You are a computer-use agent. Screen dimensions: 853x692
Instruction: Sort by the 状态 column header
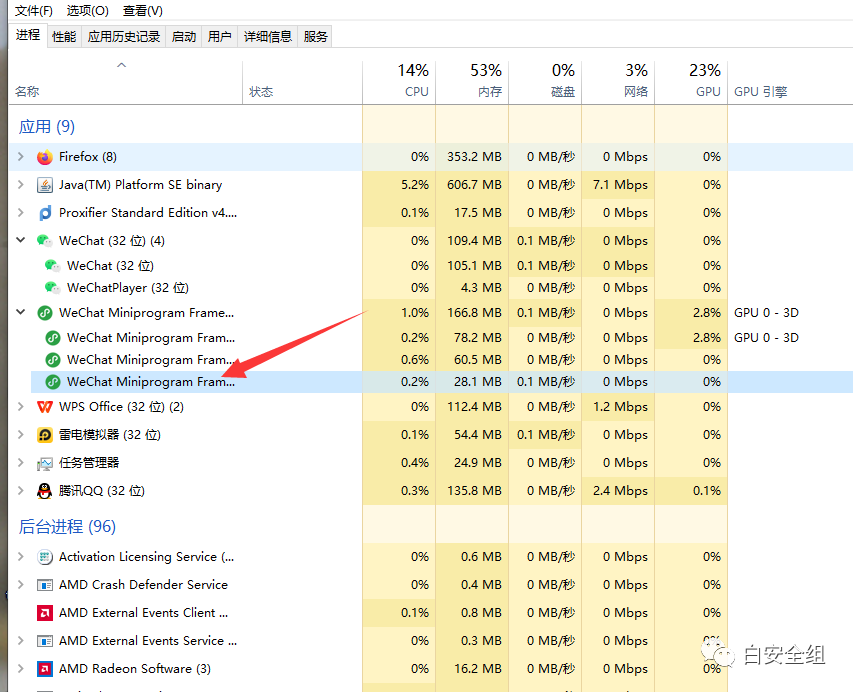302,82
